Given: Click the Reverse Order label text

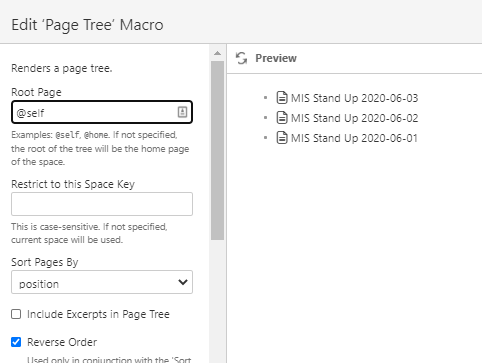Looking at the screenshot, I should [62, 342].
